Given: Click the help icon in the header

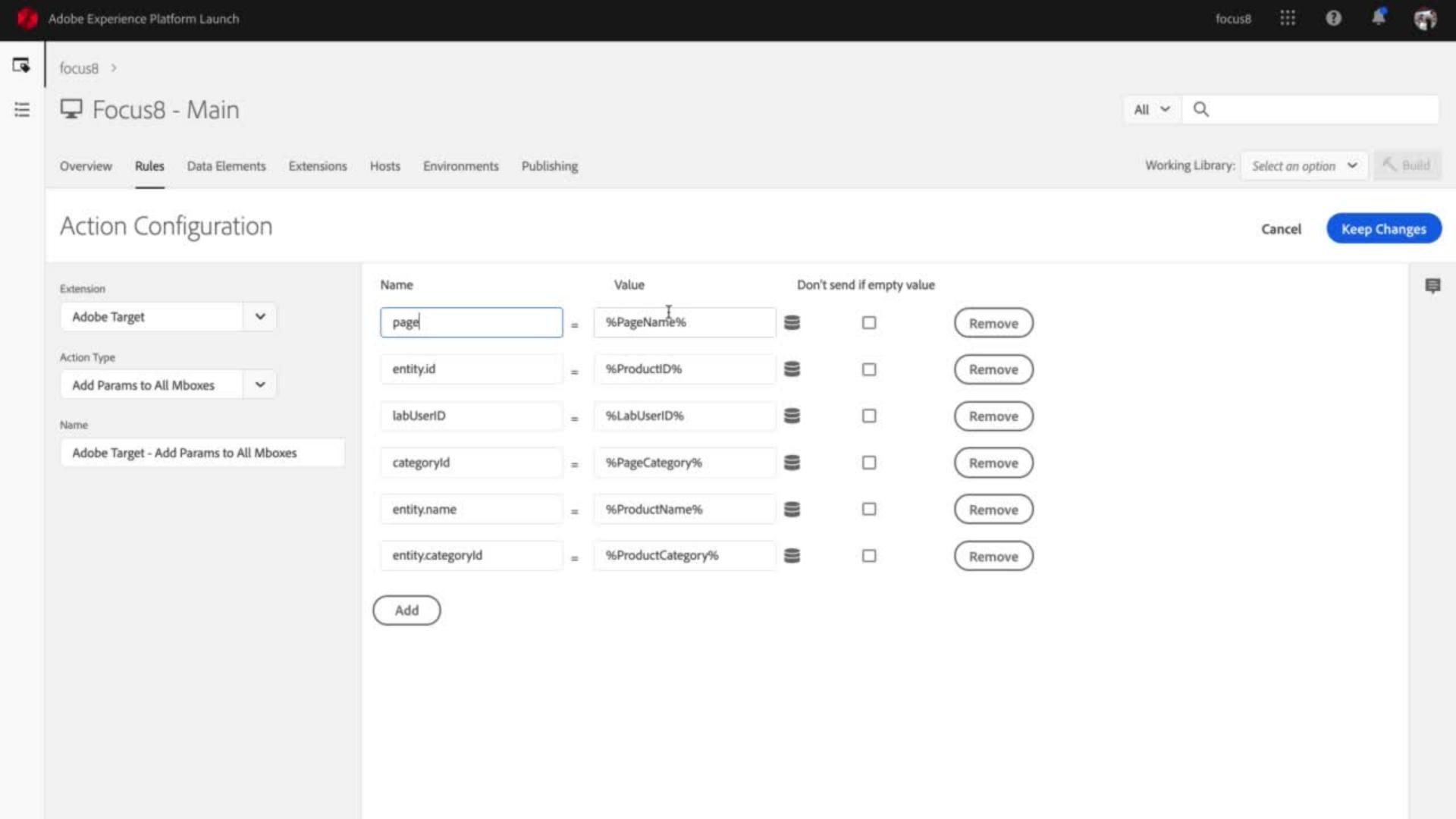Looking at the screenshot, I should click(1333, 18).
